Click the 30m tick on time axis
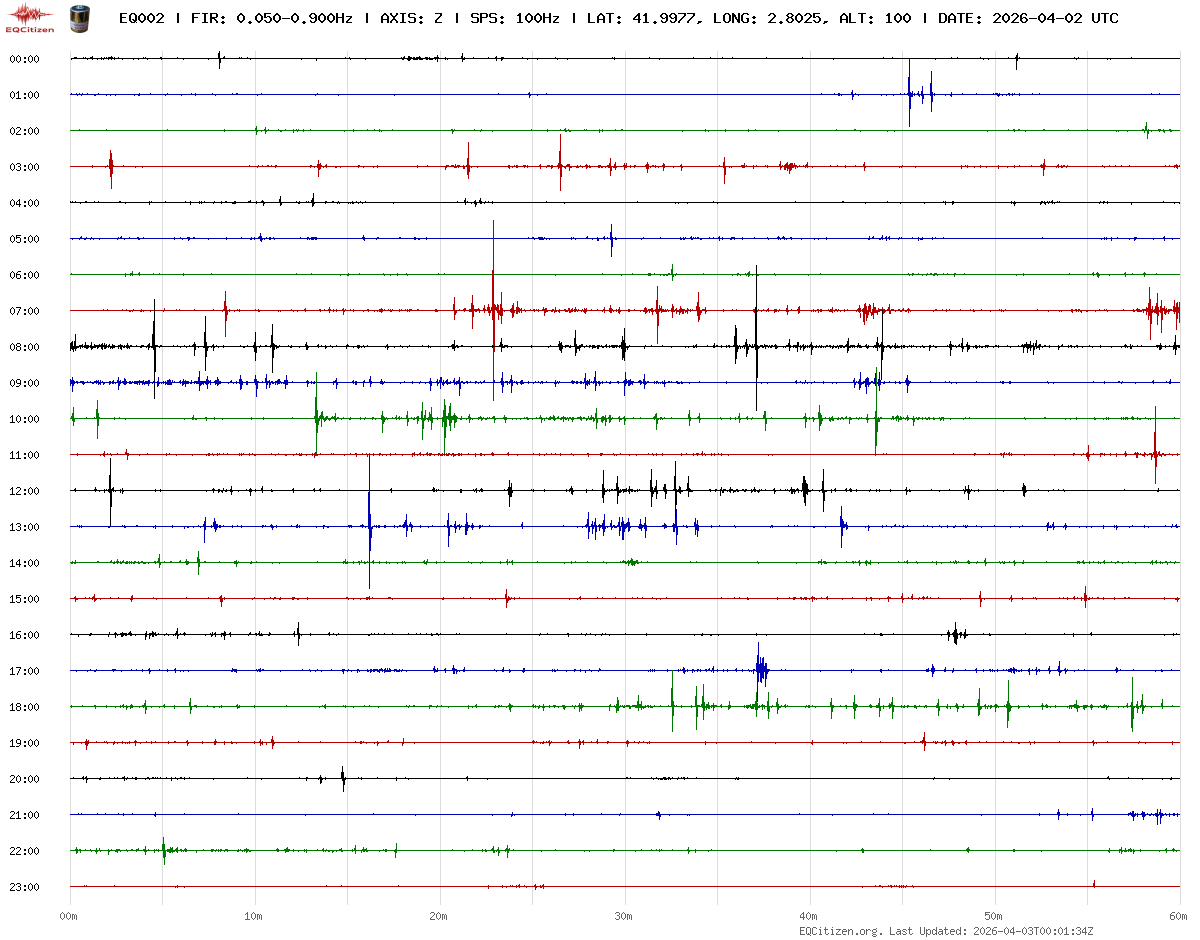This screenshot has width=1200, height=940. pos(624,916)
